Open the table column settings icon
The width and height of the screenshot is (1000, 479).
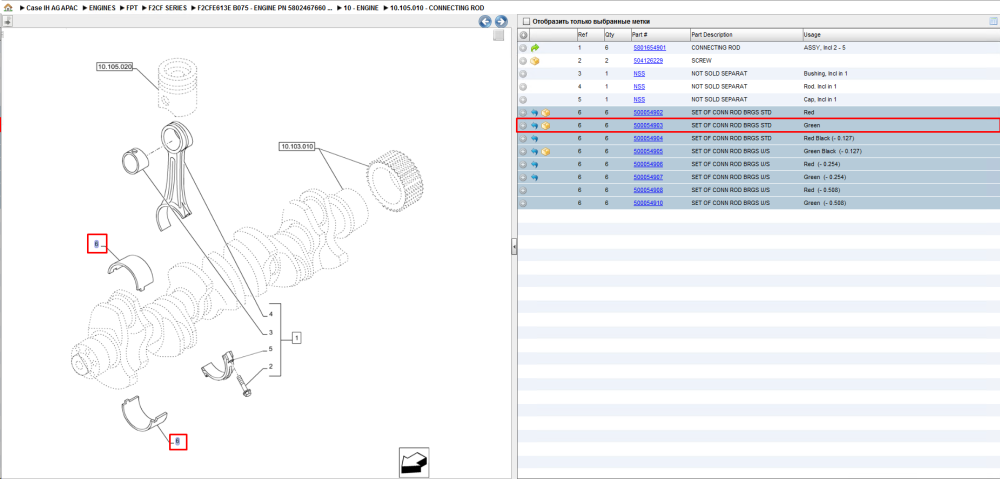click(x=992, y=22)
